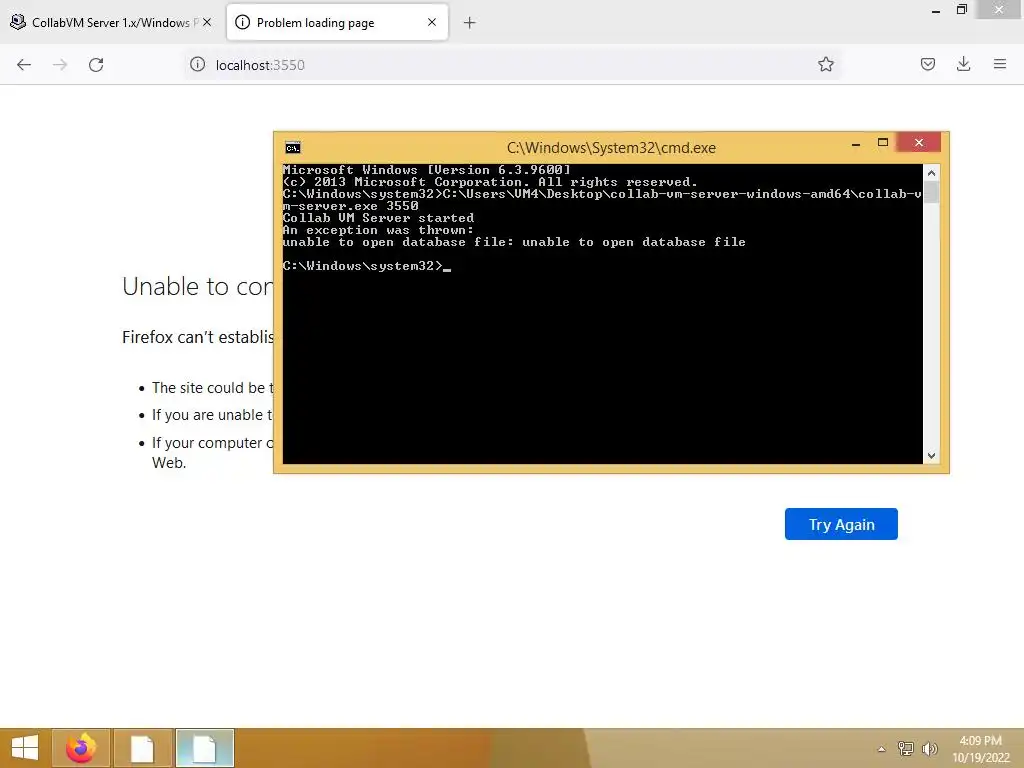Open the first blank-document taskbar item
The width and height of the screenshot is (1024, 768).
pos(142,748)
